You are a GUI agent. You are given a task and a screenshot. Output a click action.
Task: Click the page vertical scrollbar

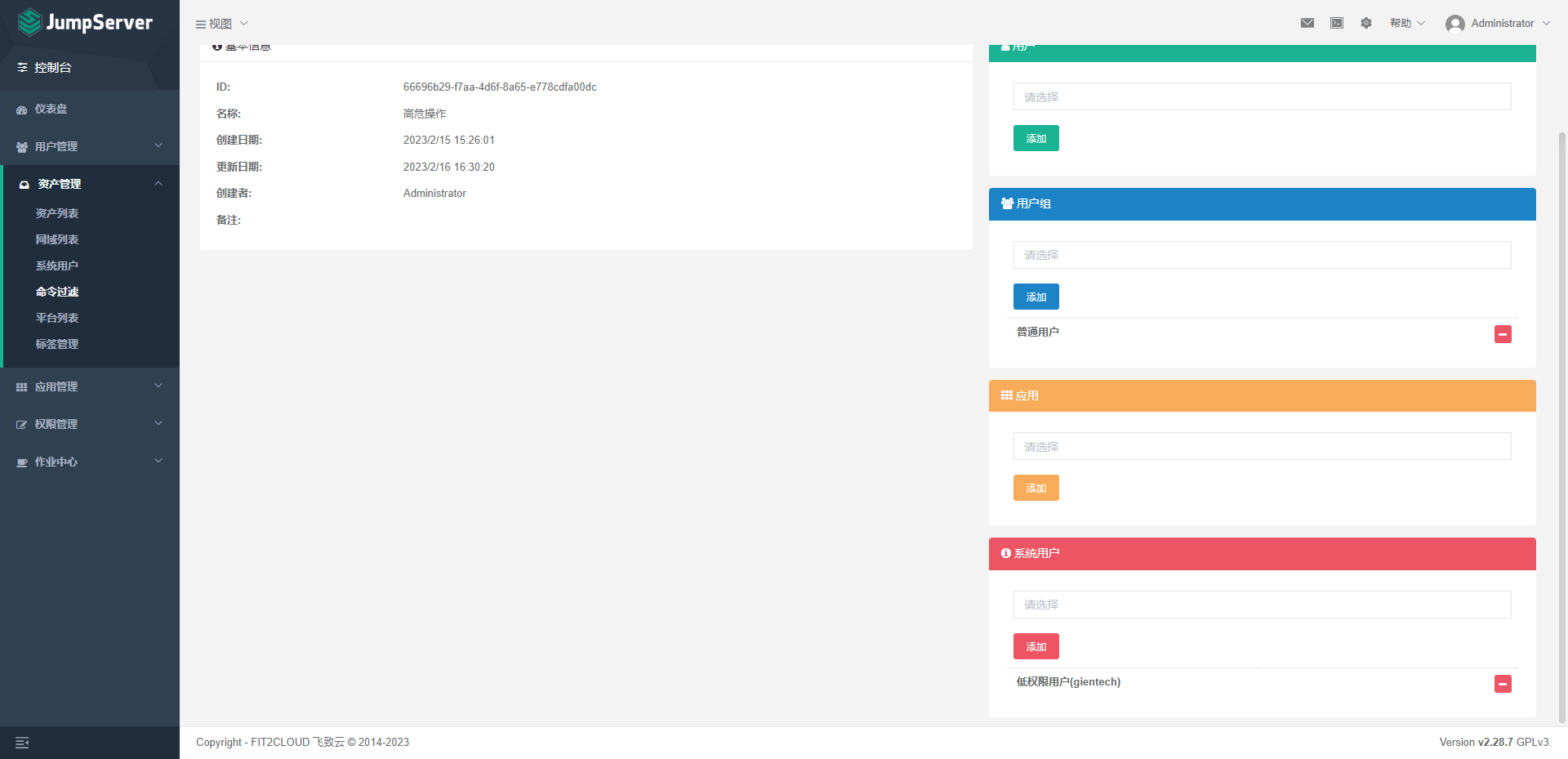(1562, 427)
